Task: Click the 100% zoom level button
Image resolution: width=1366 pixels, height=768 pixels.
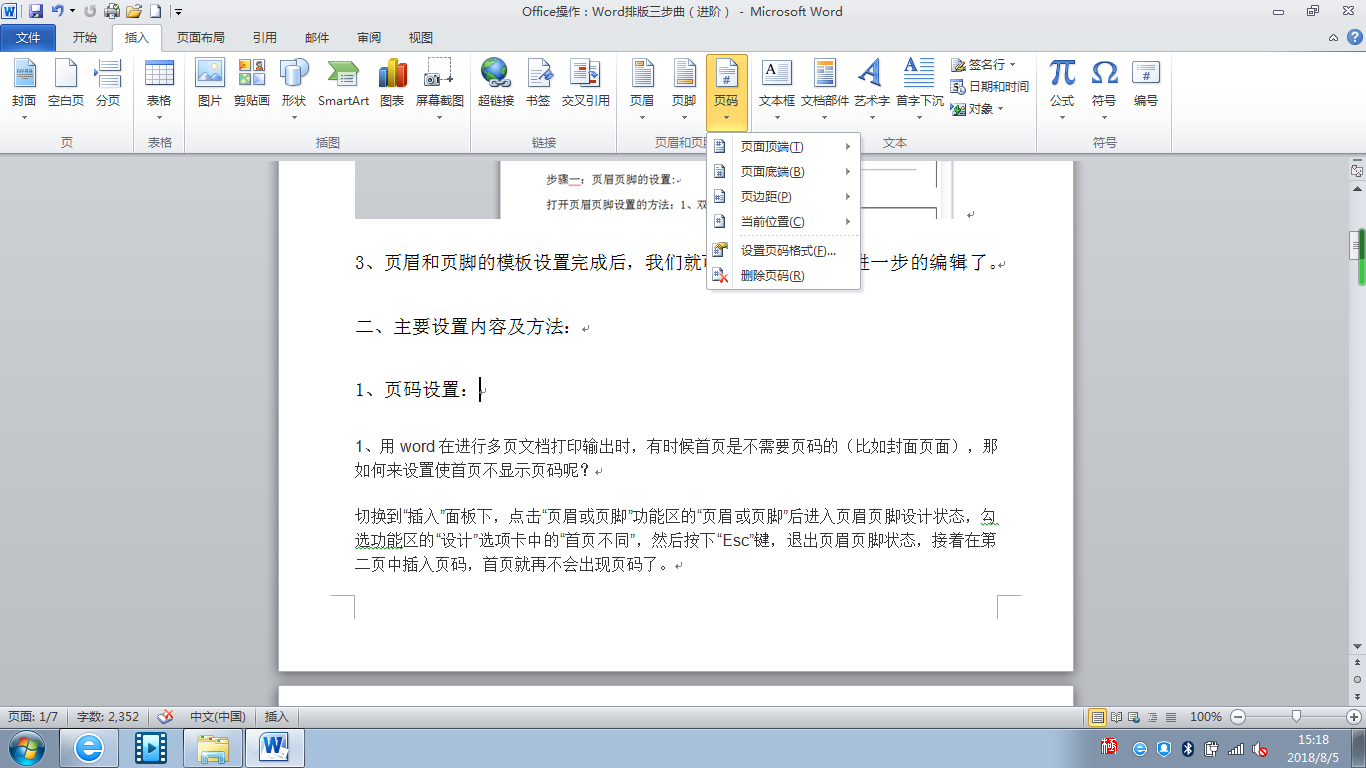Action: click(1206, 717)
